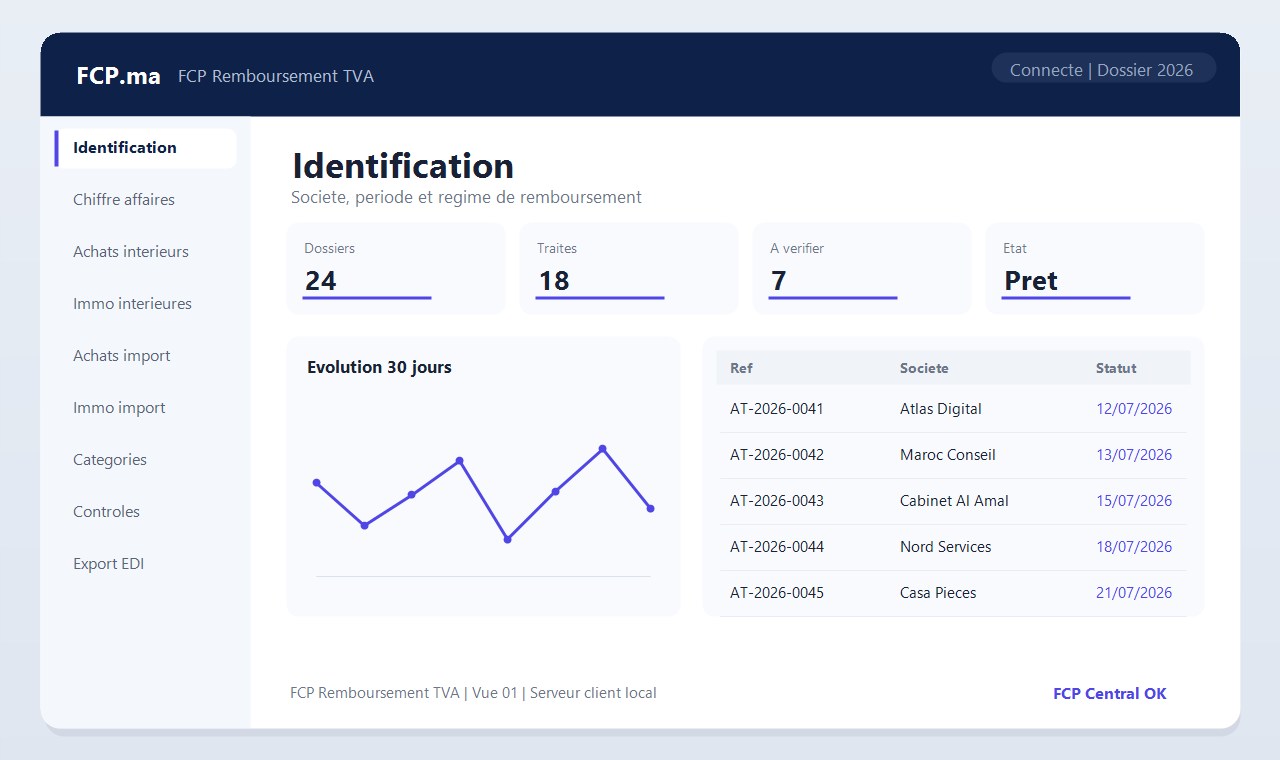The width and height of the screenshot is (1280, 760).
Task: Open the Identification sidebar section
Action: (145, 148)
